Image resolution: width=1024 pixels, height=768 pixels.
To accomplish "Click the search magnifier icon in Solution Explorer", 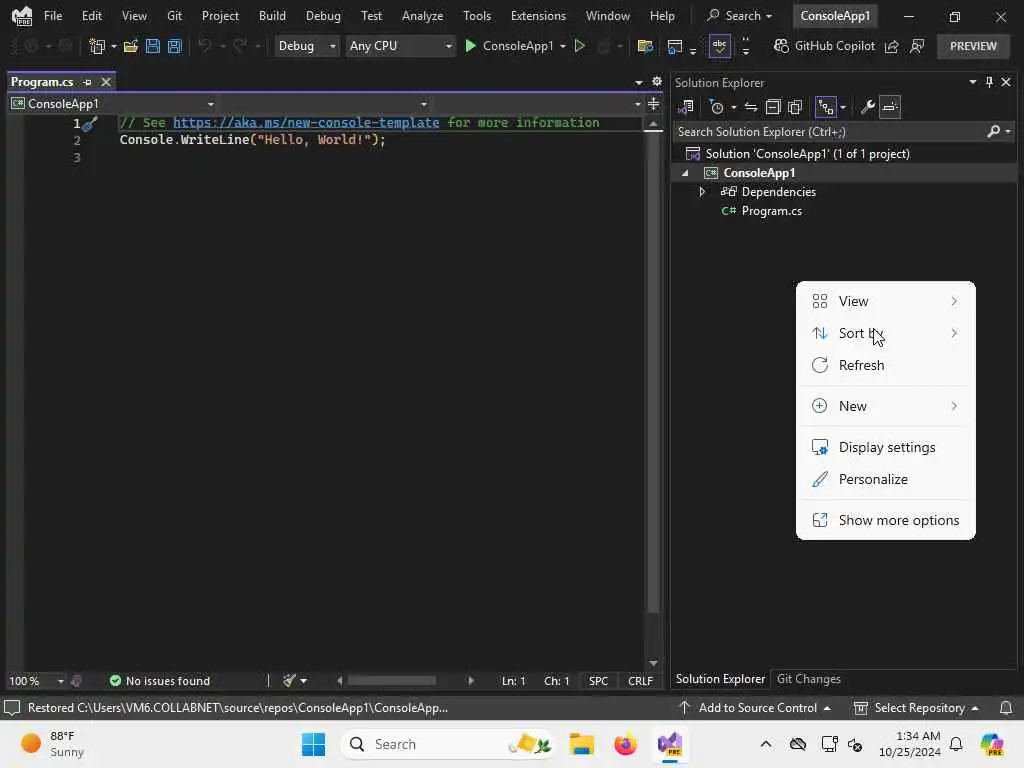I will 993,132.
